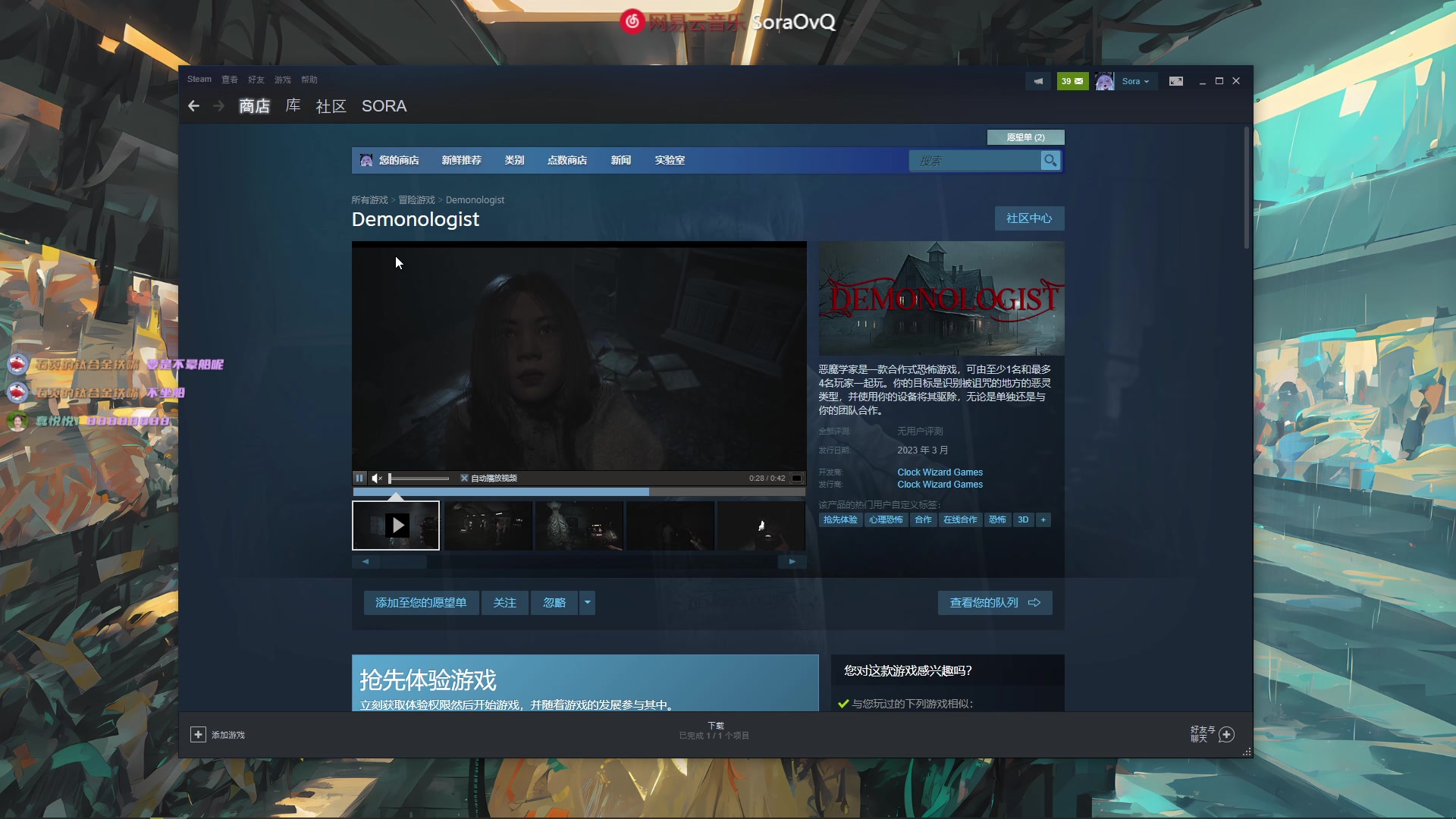The image size is (1456, 819).
Task: Add a game with plus icon
Action: point(198,734)
